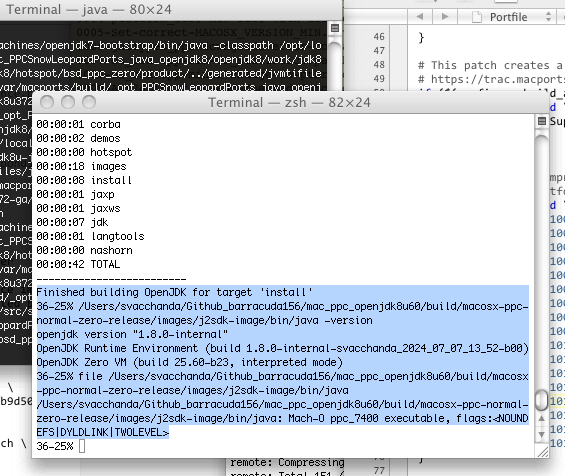This screenshot has width=565, height=476.
Task: Click the '00:00:01 corba' line
Action: pos(79,124)
